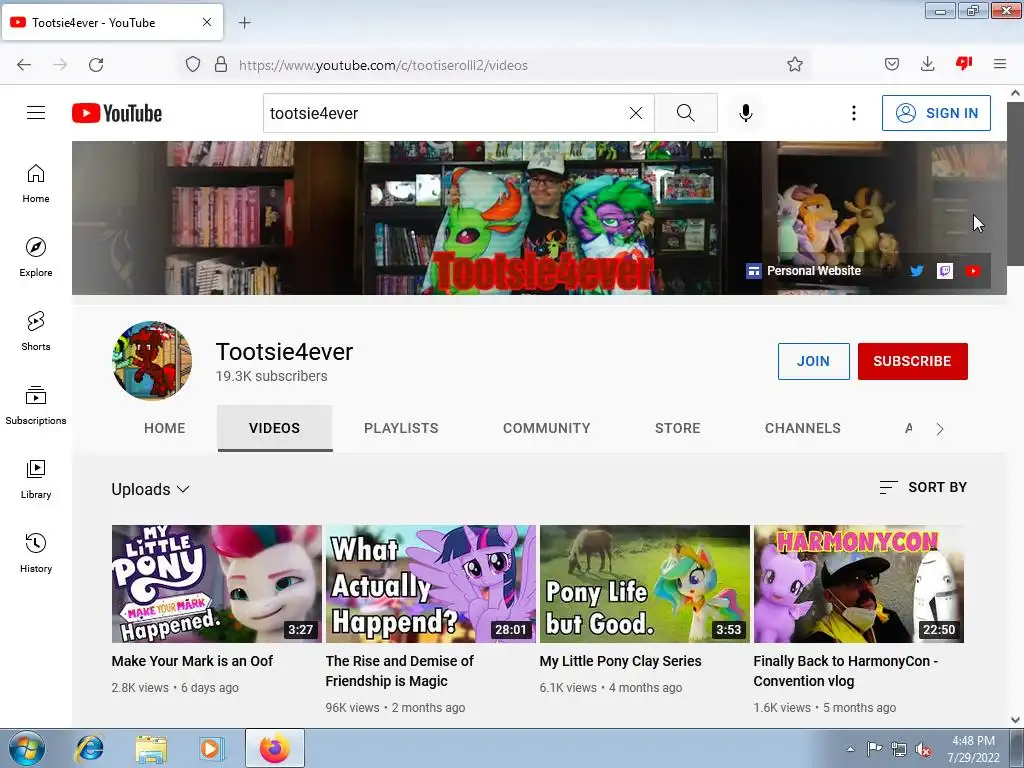Click the red thumbs-down extension icon
The image size is (1024, 768).
point(964,63)
